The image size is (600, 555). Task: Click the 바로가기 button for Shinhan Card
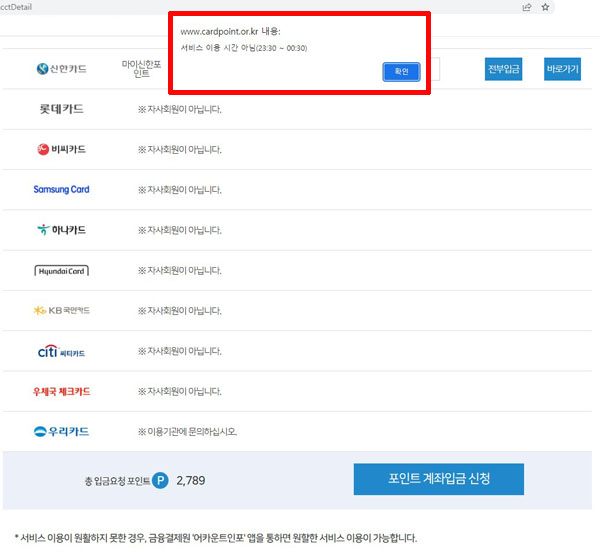tap(562, 69)
